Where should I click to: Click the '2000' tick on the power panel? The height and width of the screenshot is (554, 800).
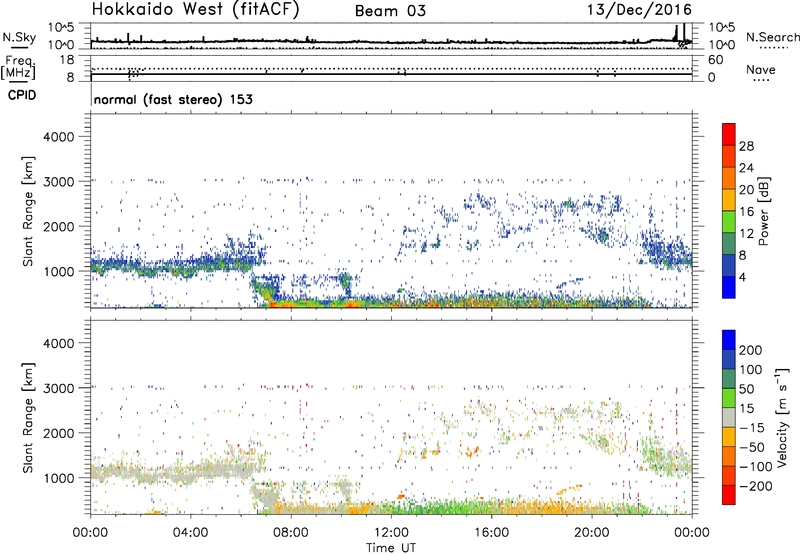click(x=58, y=226)
